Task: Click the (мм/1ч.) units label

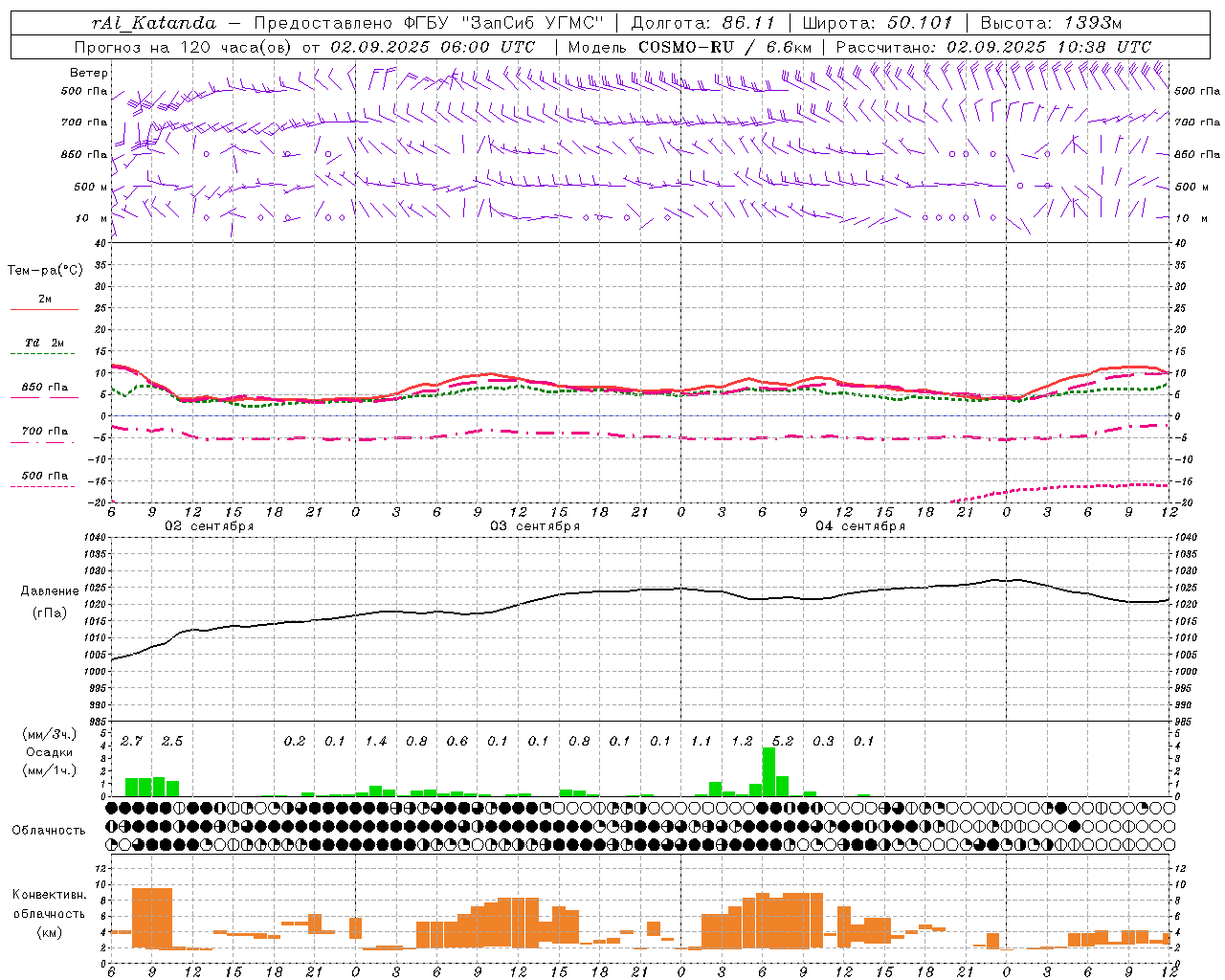Action: [x=49, y=770]
